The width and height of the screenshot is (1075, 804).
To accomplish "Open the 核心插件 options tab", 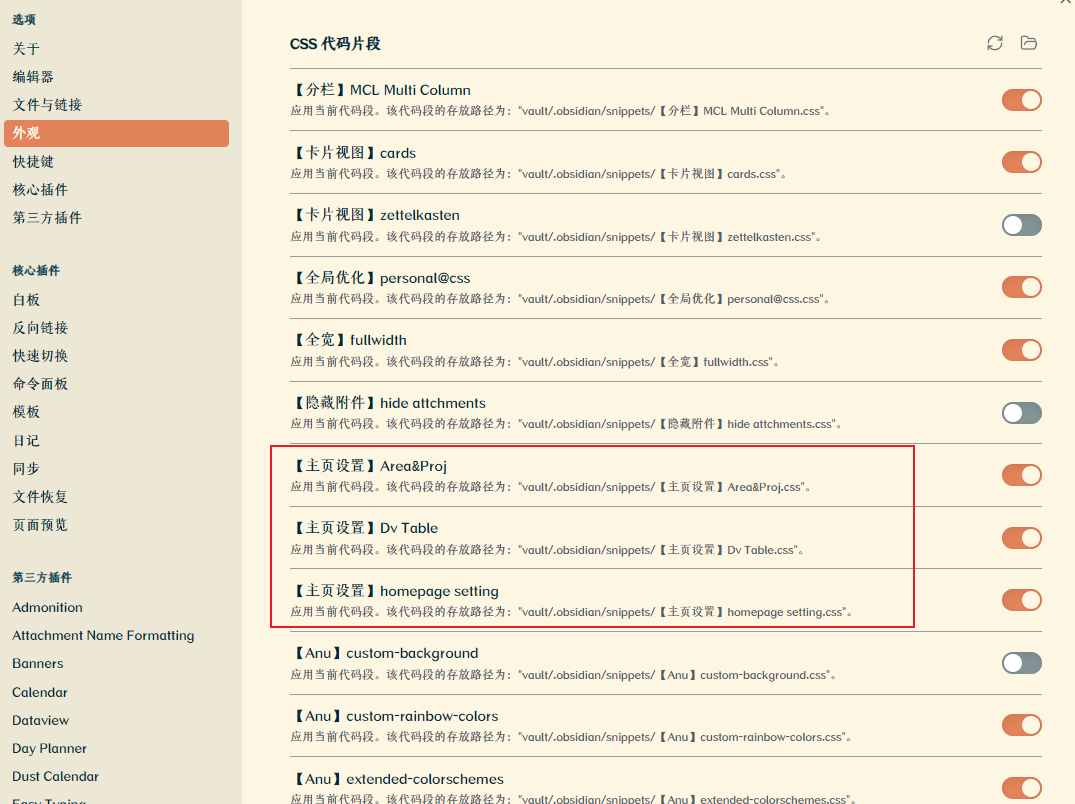I will click(x=117, y=190).
